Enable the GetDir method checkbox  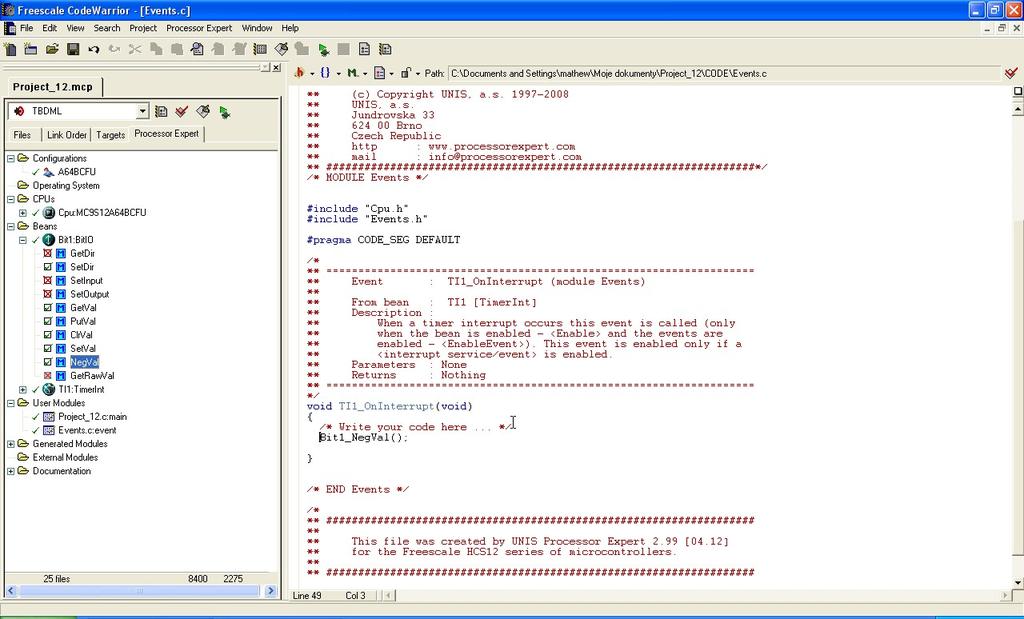[x=48, y=253]
